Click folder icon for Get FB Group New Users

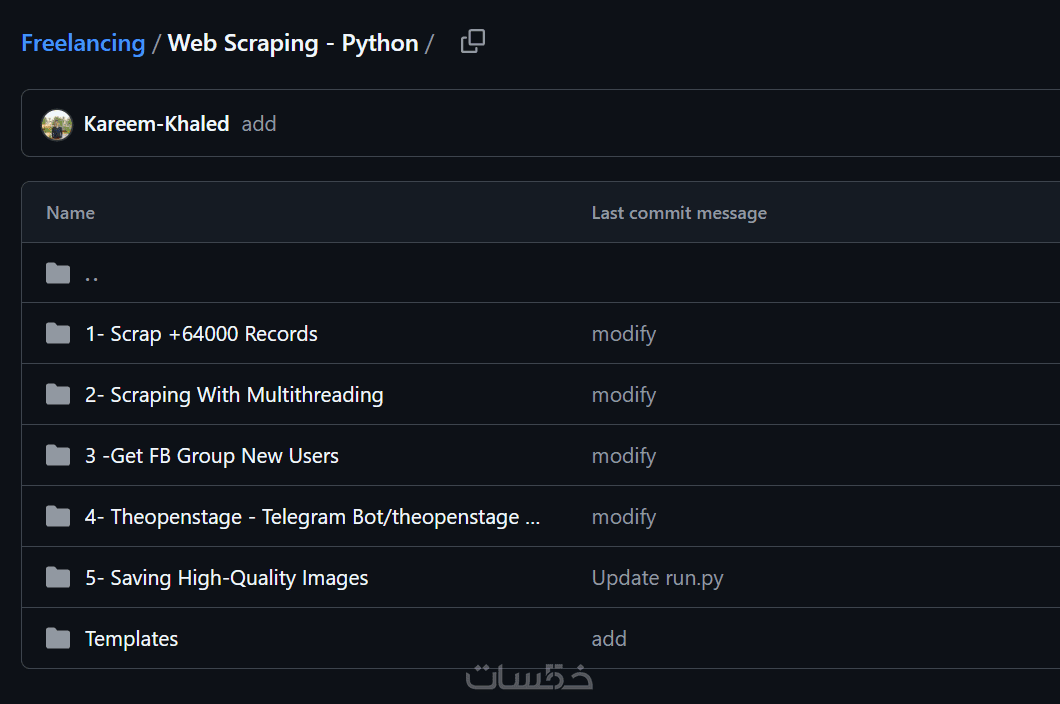tap(58, 456)
